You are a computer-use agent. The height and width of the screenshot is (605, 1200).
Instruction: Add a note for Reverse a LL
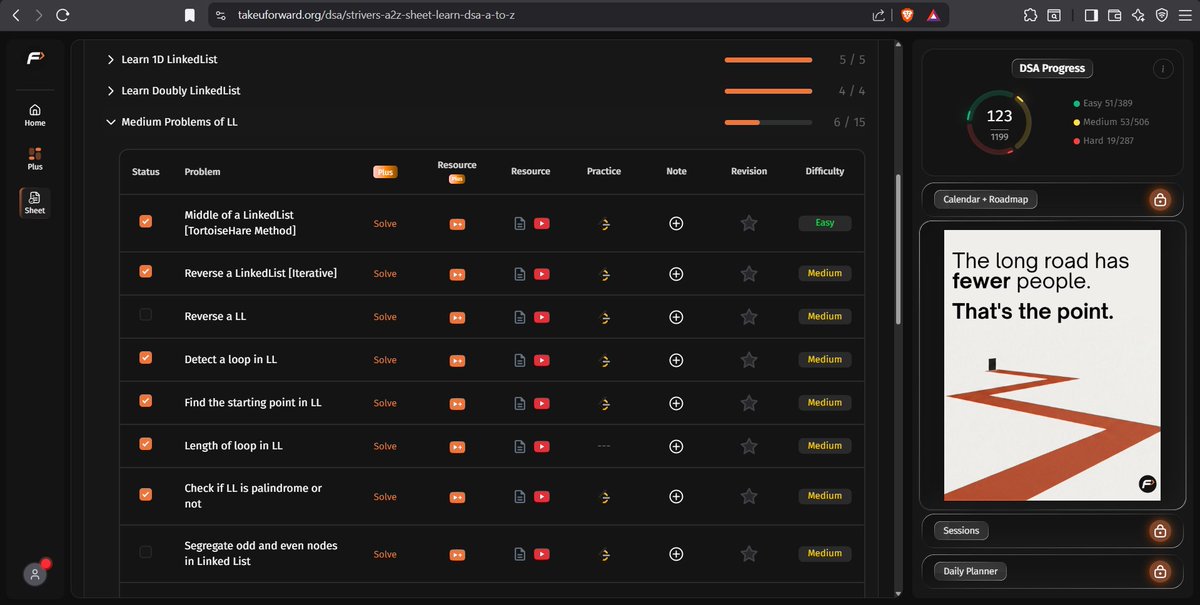[676, 317]
